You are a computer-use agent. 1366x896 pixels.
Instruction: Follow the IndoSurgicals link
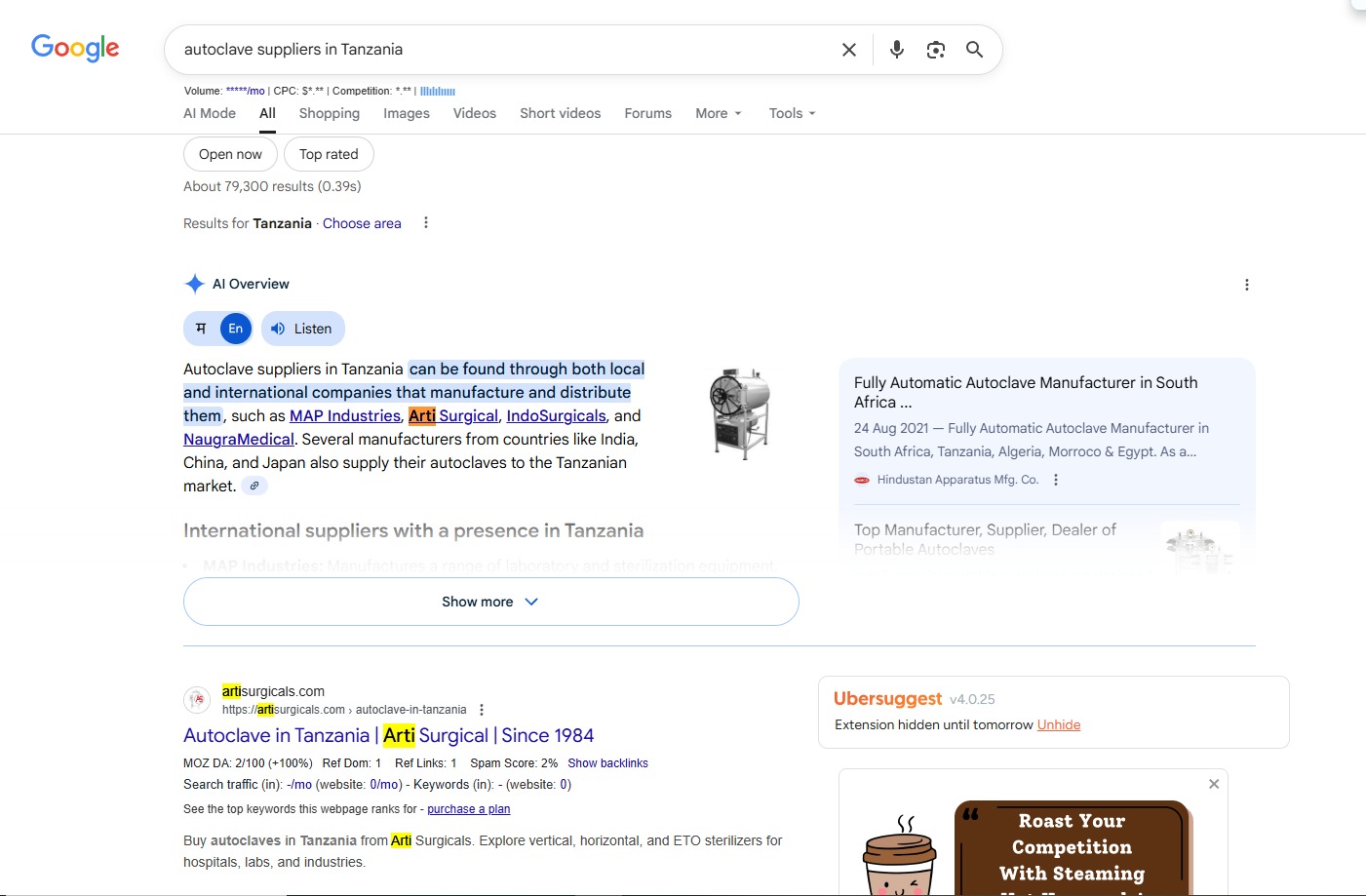[x=556, y=415]
